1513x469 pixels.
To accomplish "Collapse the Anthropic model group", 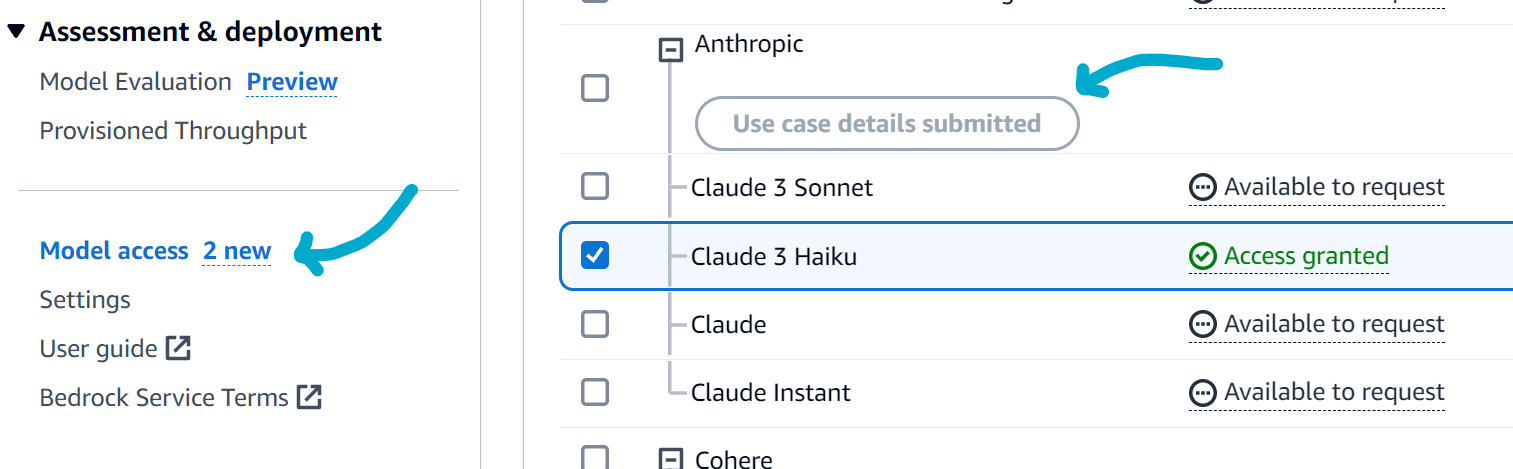I will coord(671,49).
